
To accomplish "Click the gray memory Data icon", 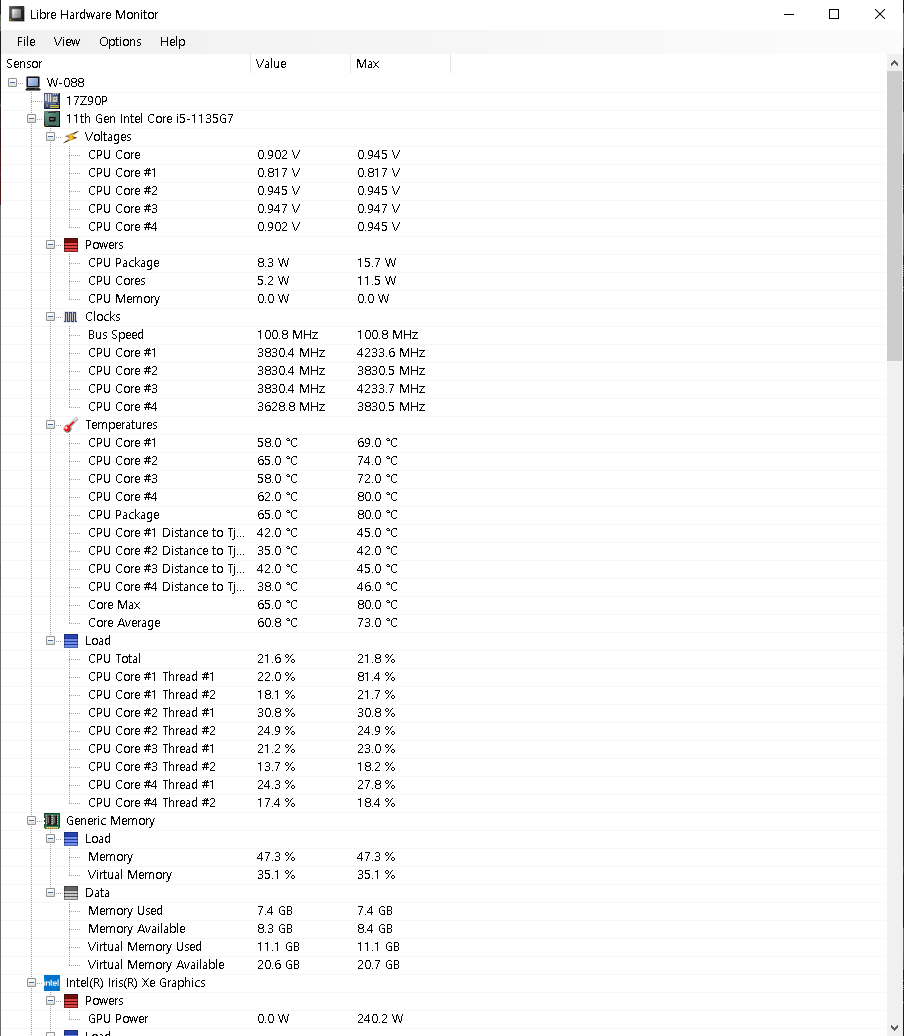I will (71, 893).
